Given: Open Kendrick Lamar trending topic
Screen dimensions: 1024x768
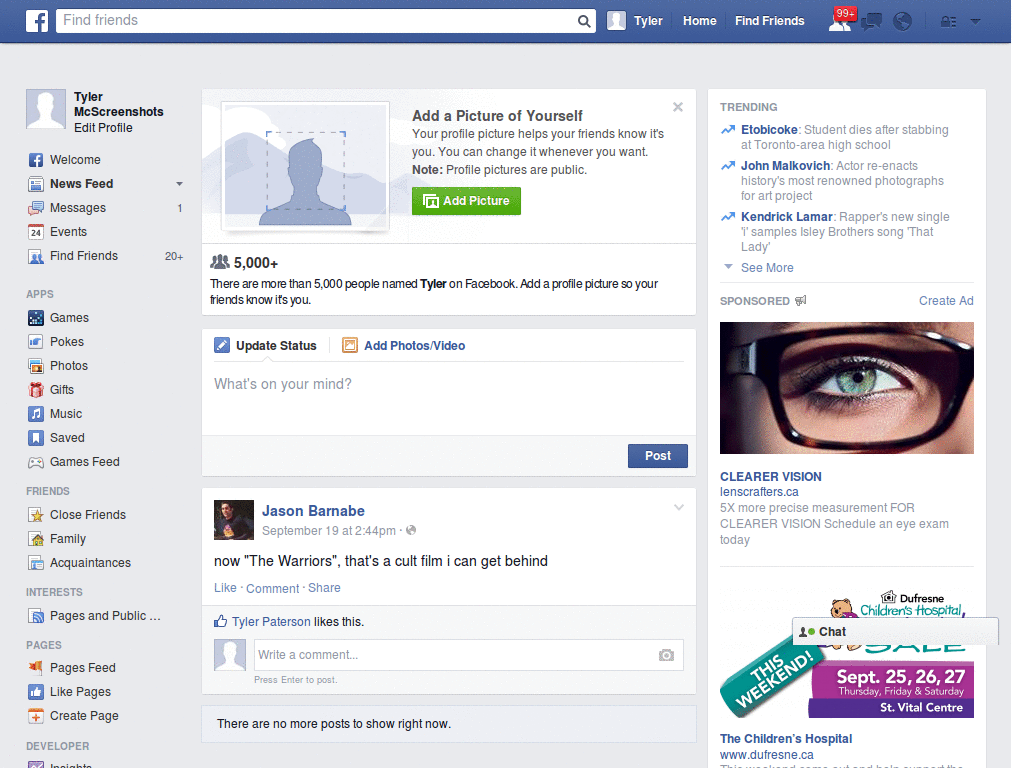Looking at the screenshot, I should 786,217.
